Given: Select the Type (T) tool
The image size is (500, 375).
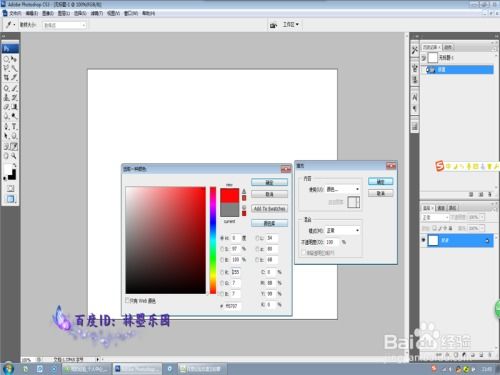Looking at the screenshot, I should [x=14, y=127].
